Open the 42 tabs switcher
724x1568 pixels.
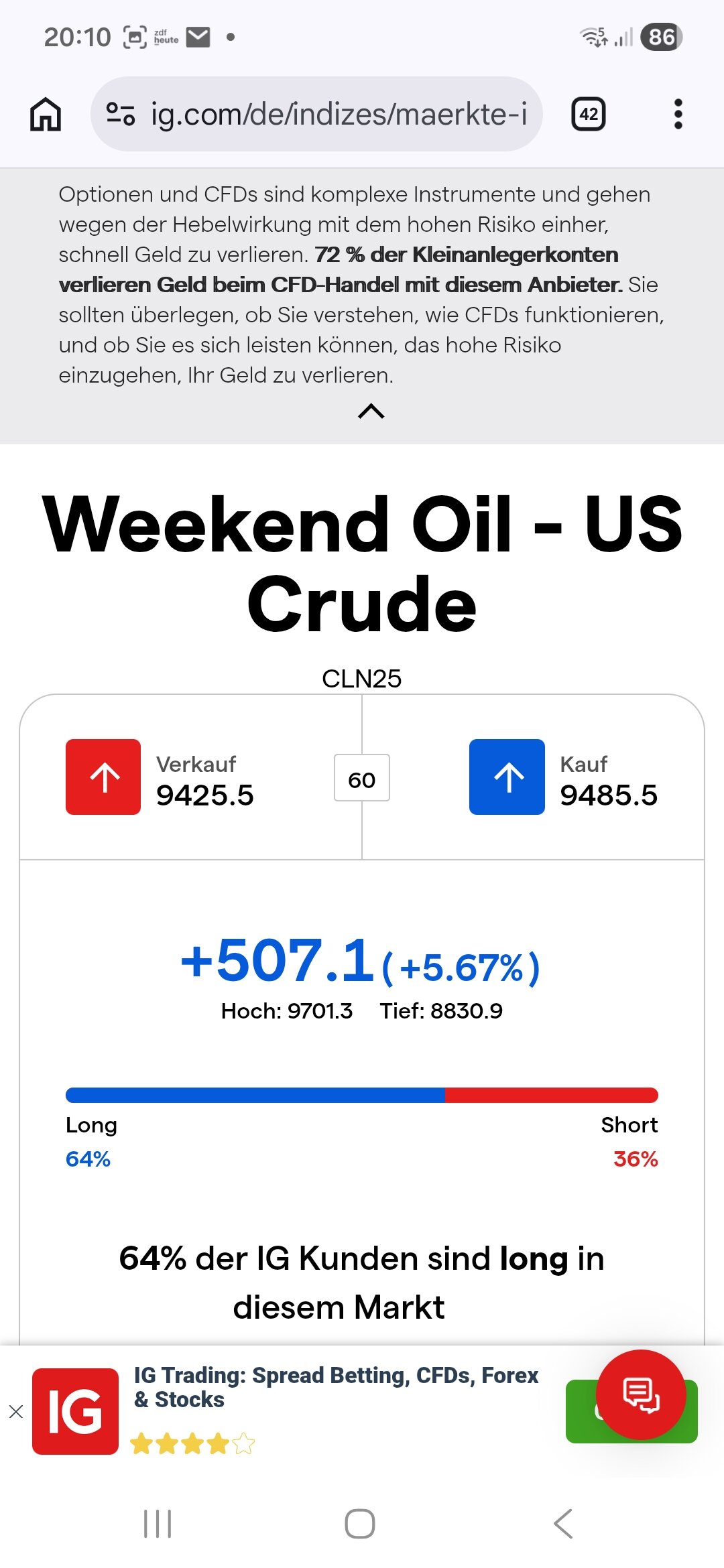(x=588, y=114)
